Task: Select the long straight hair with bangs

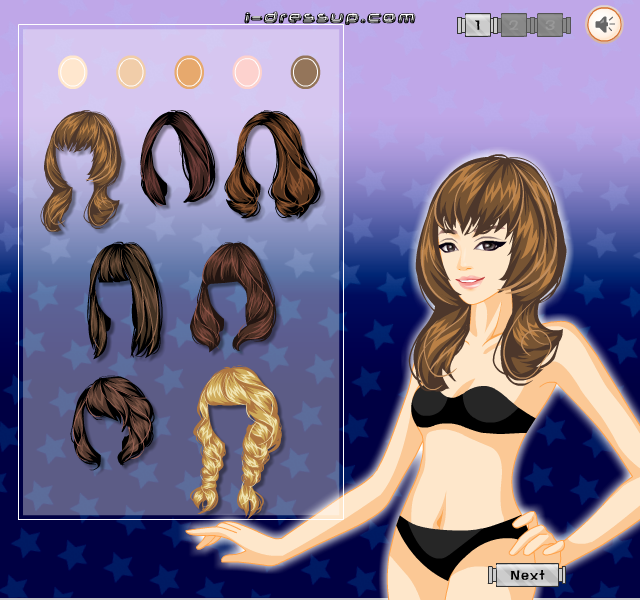Action: tap(125, 300)
